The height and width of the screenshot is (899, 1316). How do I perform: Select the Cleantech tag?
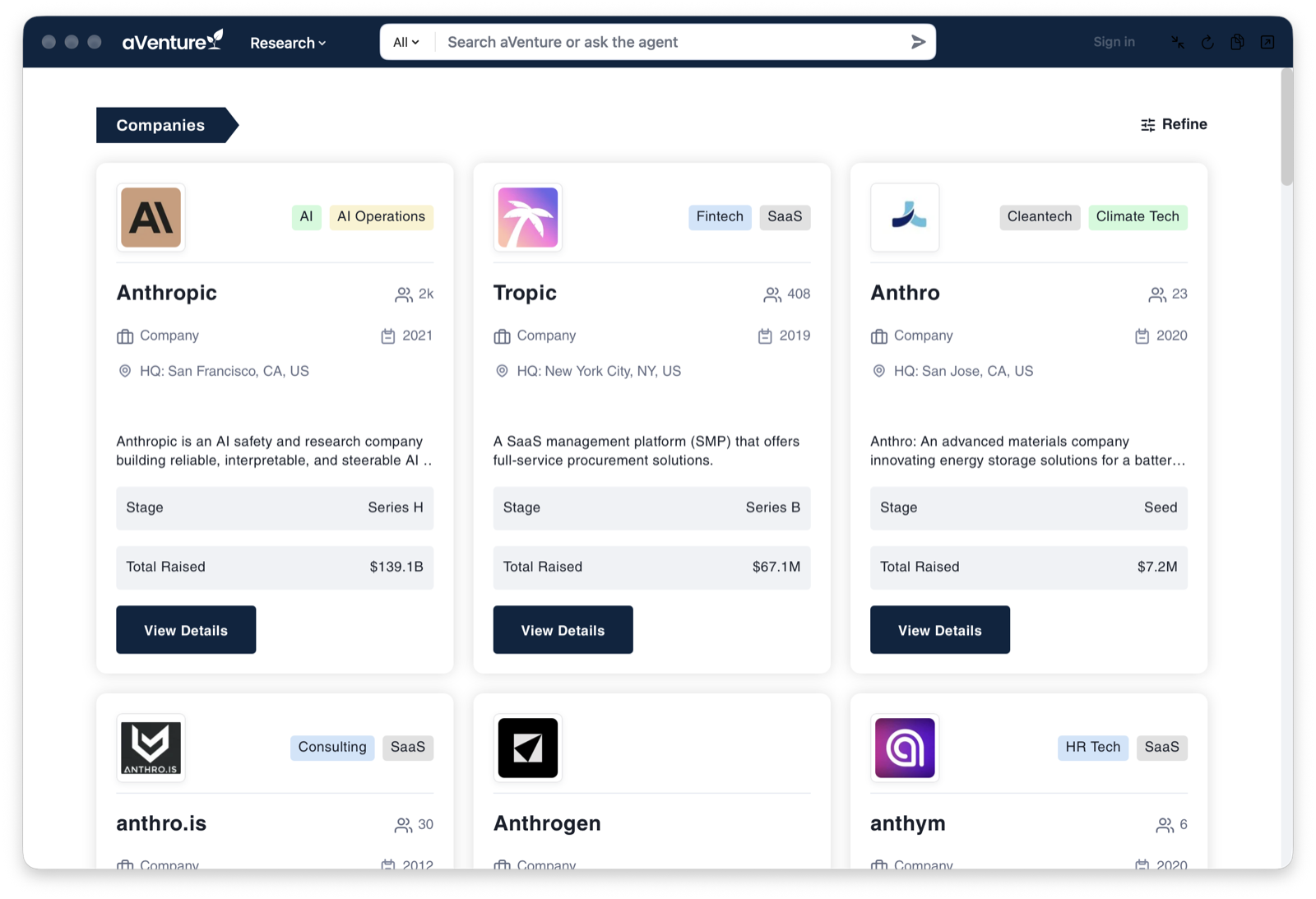pyautogui.click(x=1040, y=216)
